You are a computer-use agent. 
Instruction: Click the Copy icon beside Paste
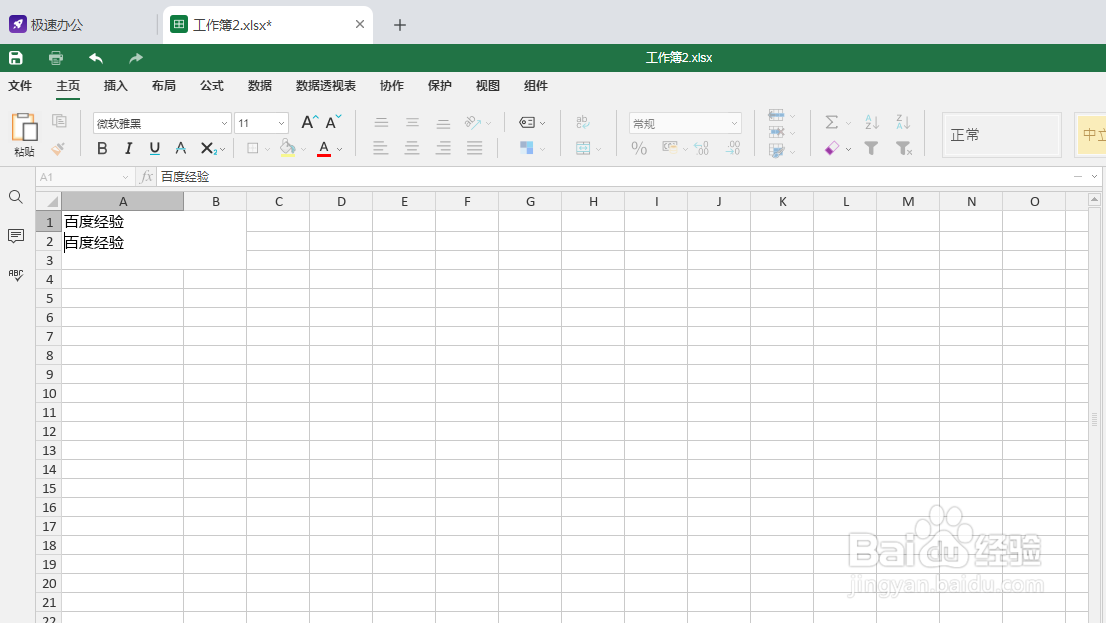pos(59,121)
